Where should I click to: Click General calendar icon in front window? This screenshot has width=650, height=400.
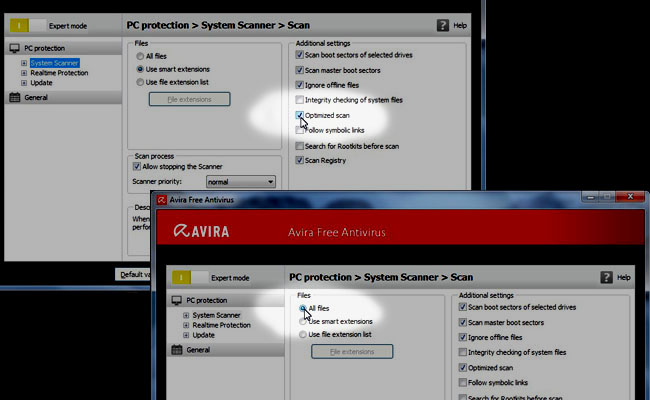[x=177, y=349]
